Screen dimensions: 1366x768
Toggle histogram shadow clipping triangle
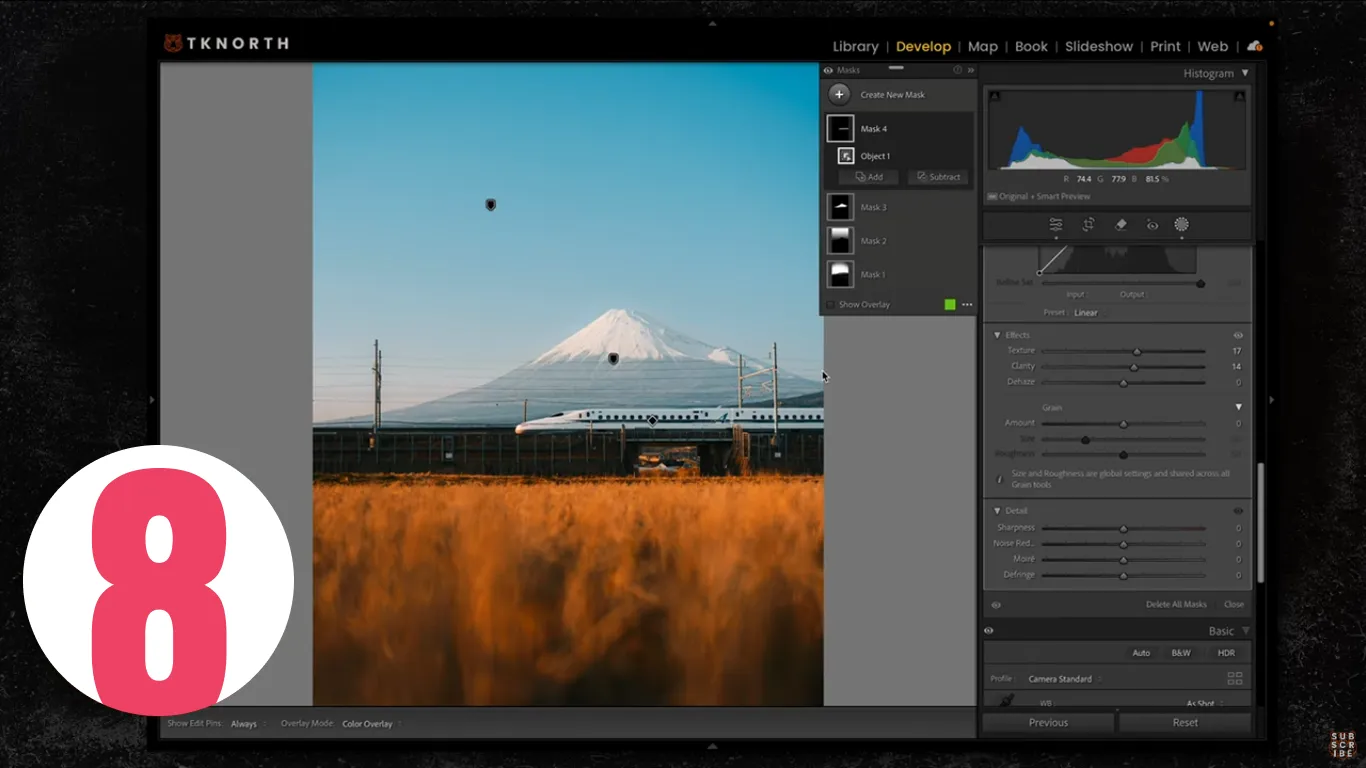(993, 96)
